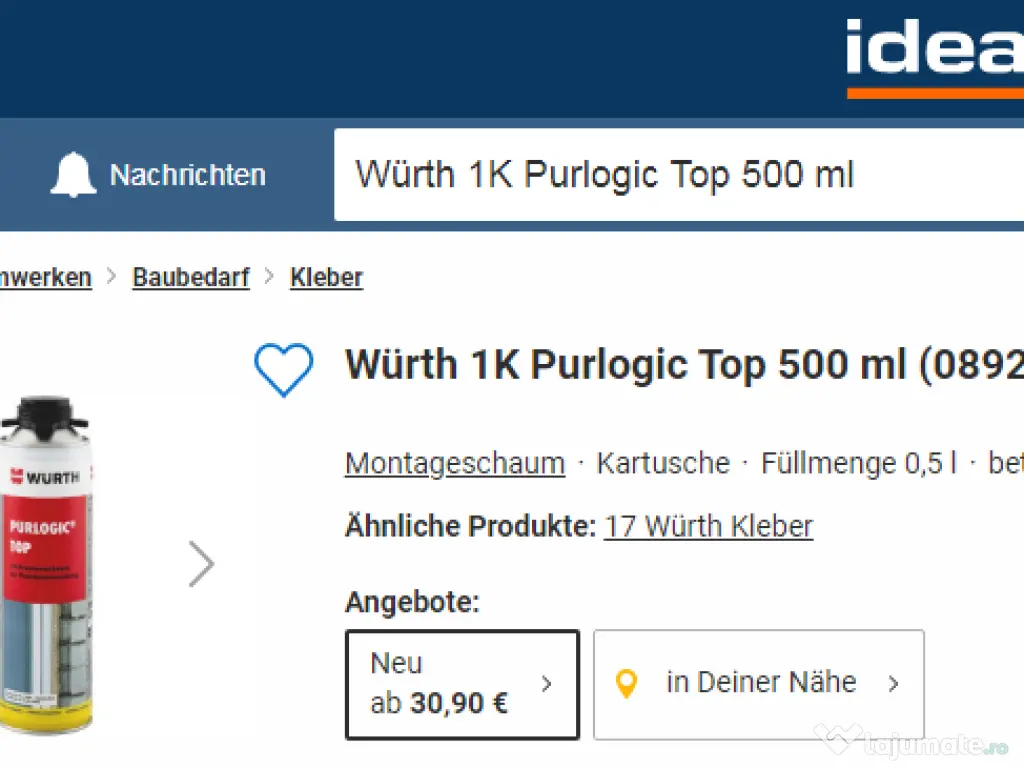Click the Kartusche product attribute
This screenshot has height=768, width=1024.
(x=663, y=463)
